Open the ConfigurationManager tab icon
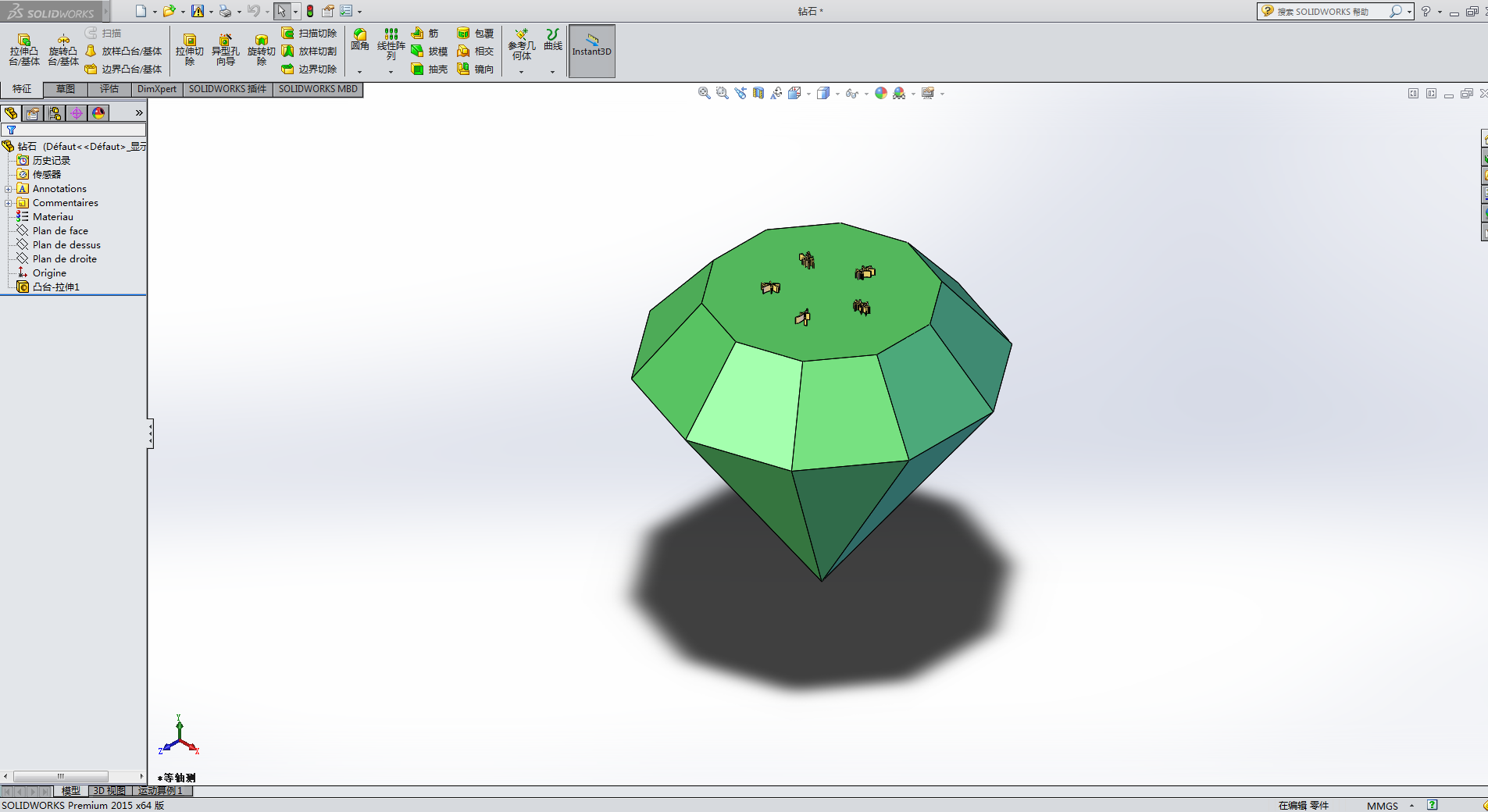Image resolution: width=1488 pixels, height=812 pixels. pos(55,113)
